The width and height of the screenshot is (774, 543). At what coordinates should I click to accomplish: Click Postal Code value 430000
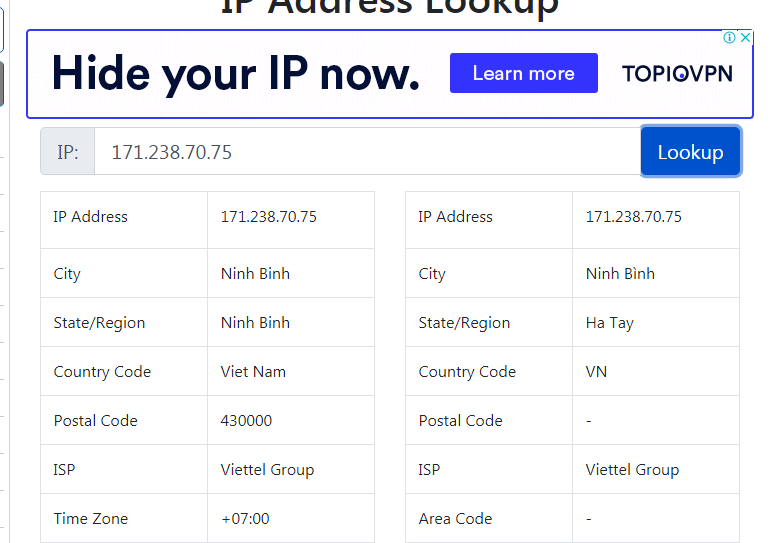pos(246,421)
